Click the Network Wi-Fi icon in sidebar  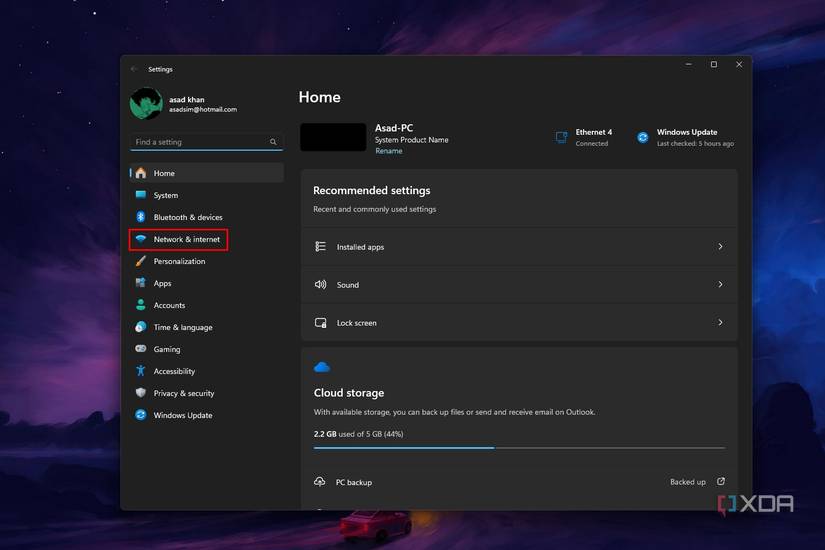[x=140, y=239]
